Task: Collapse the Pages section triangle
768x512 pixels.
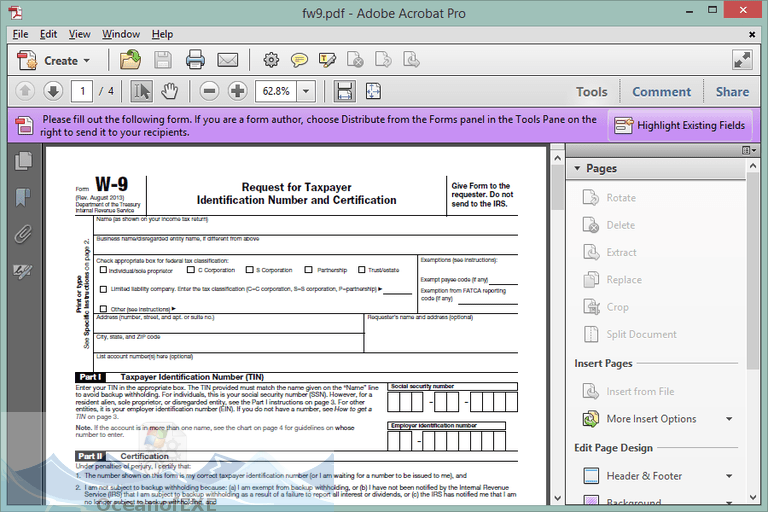Action: 577,168
